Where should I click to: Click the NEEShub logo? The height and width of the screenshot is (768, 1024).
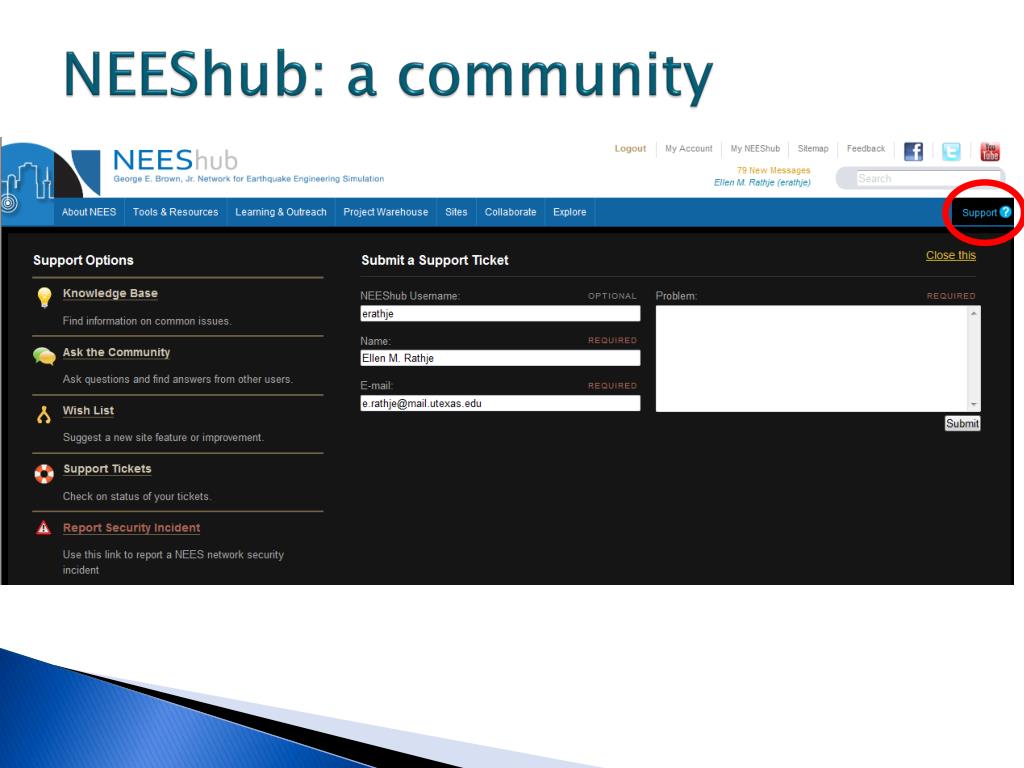click(x=175, y=160)
